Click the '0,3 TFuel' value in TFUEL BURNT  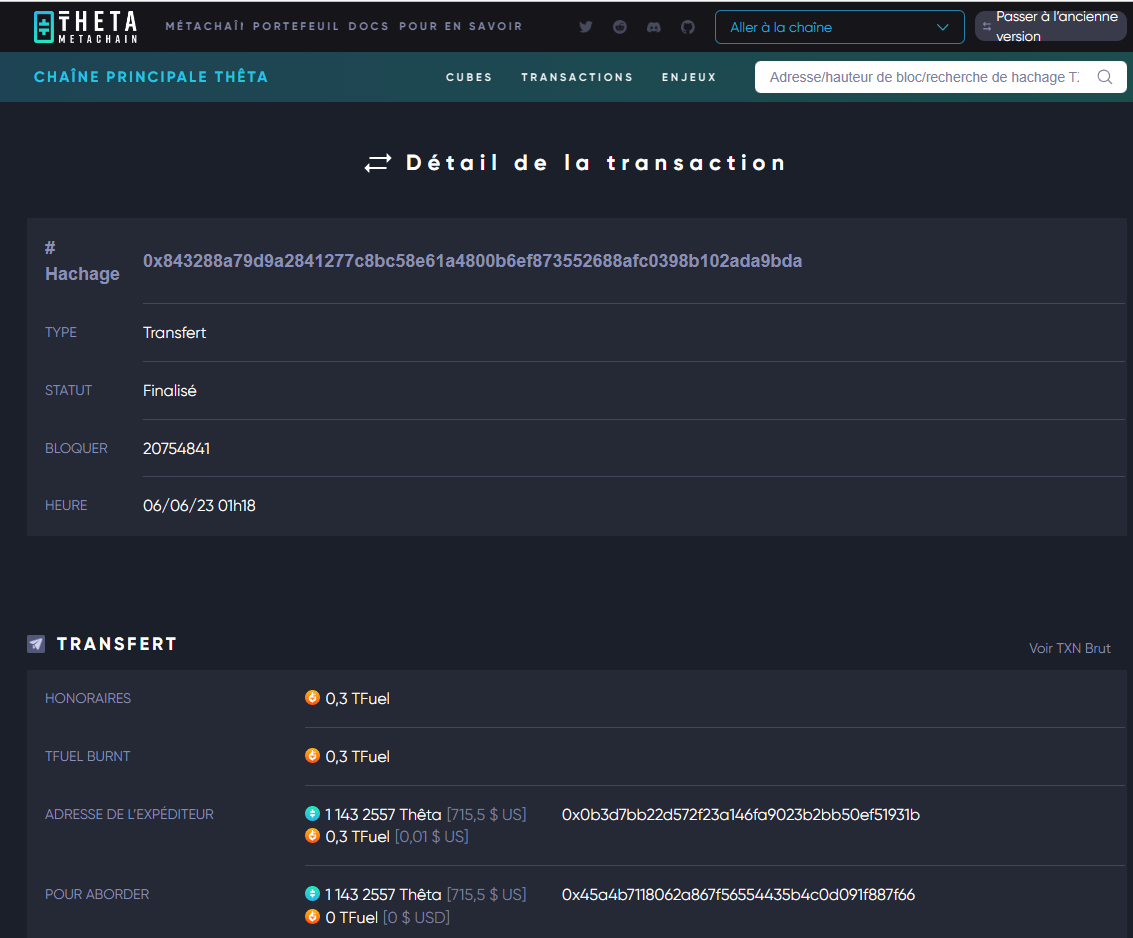pos(358,756)
